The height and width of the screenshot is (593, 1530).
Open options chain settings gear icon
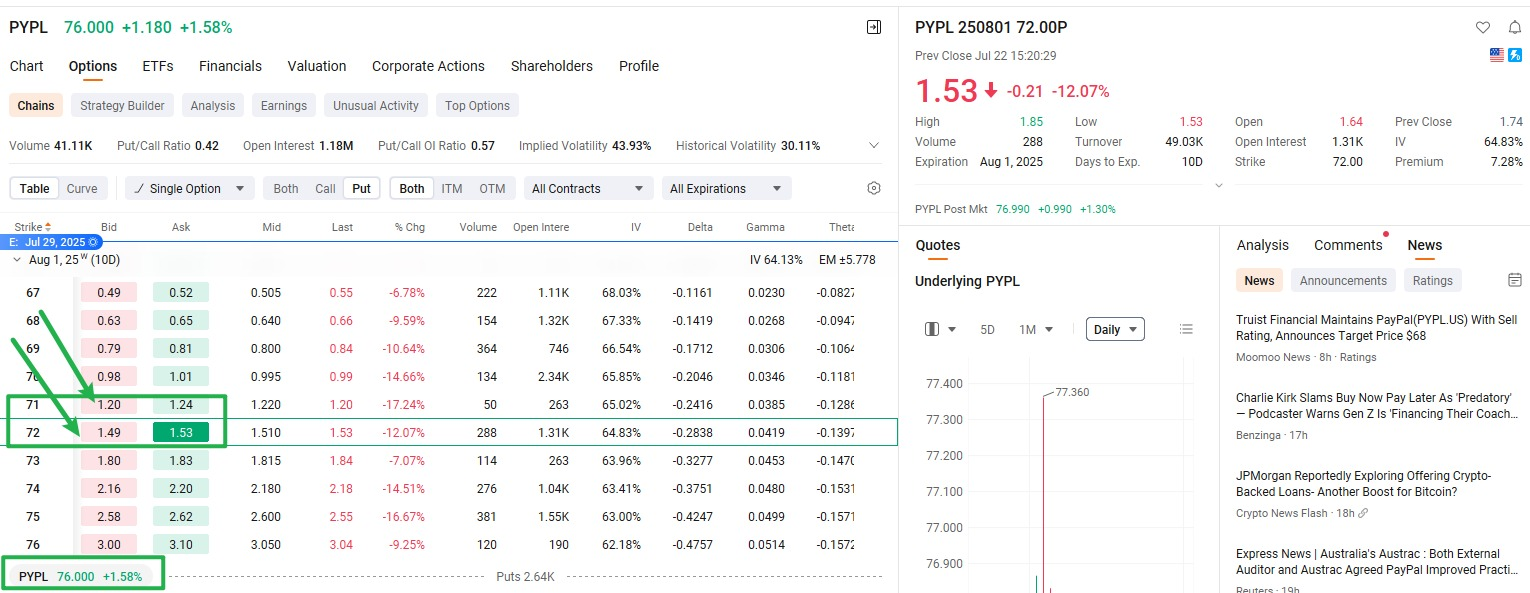click(874, 188)
